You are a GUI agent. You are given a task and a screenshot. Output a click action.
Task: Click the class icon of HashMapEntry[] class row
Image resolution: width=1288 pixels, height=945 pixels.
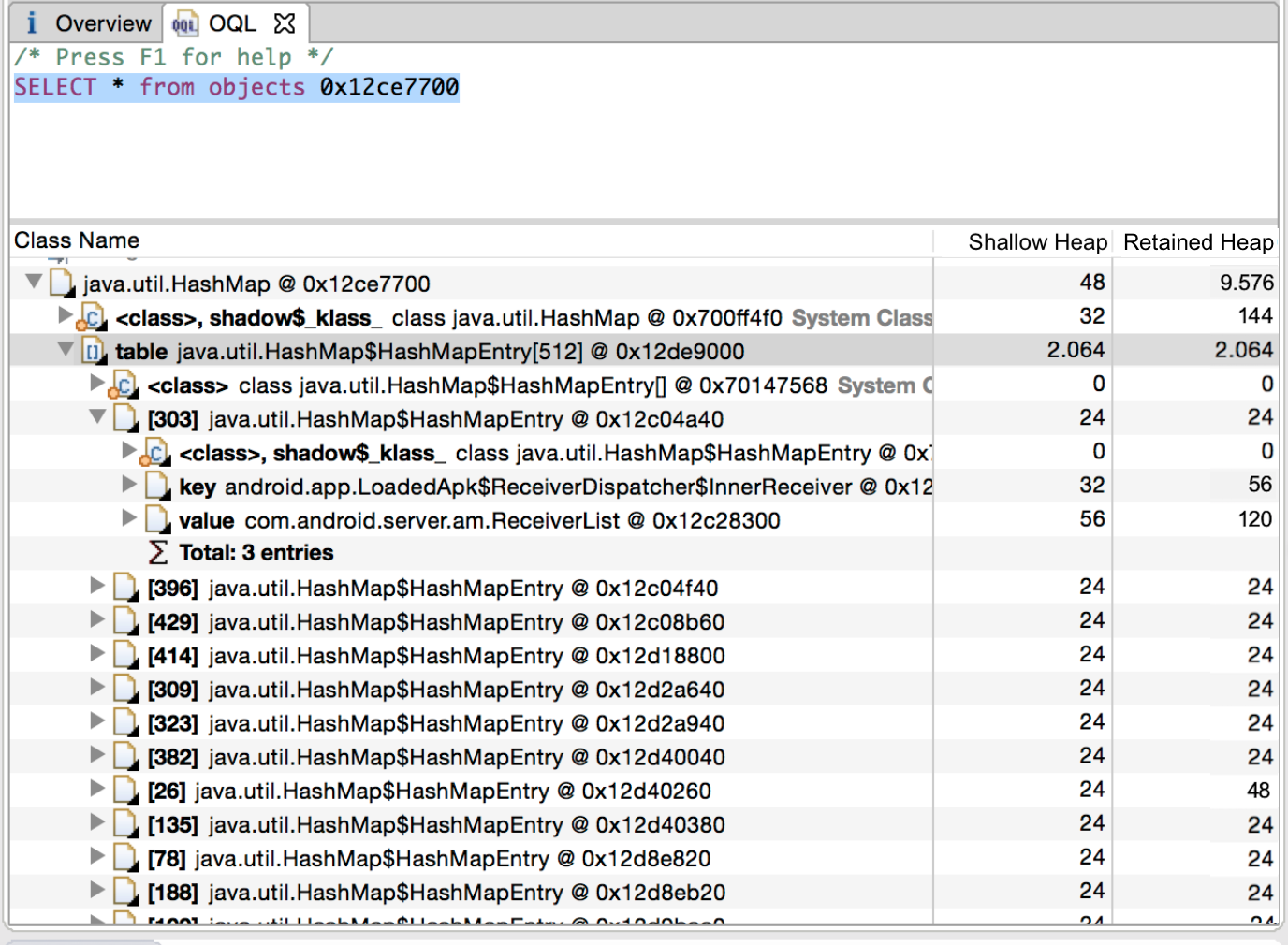pyautogui.click(x=124, y=385)
